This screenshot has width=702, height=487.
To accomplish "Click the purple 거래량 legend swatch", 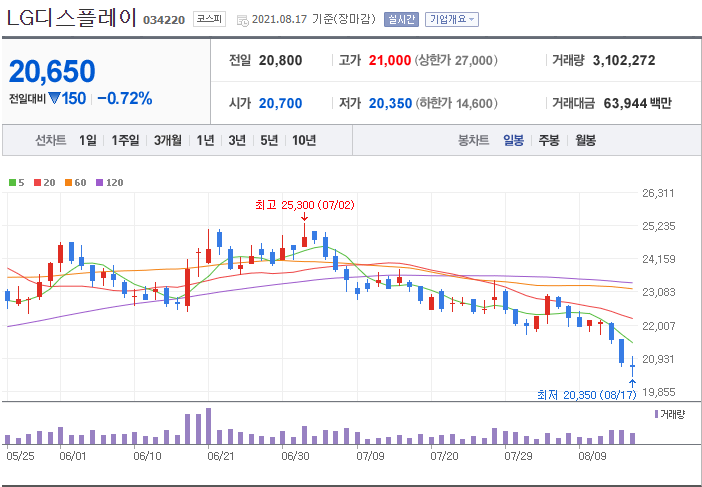I will tap(656, 414).
